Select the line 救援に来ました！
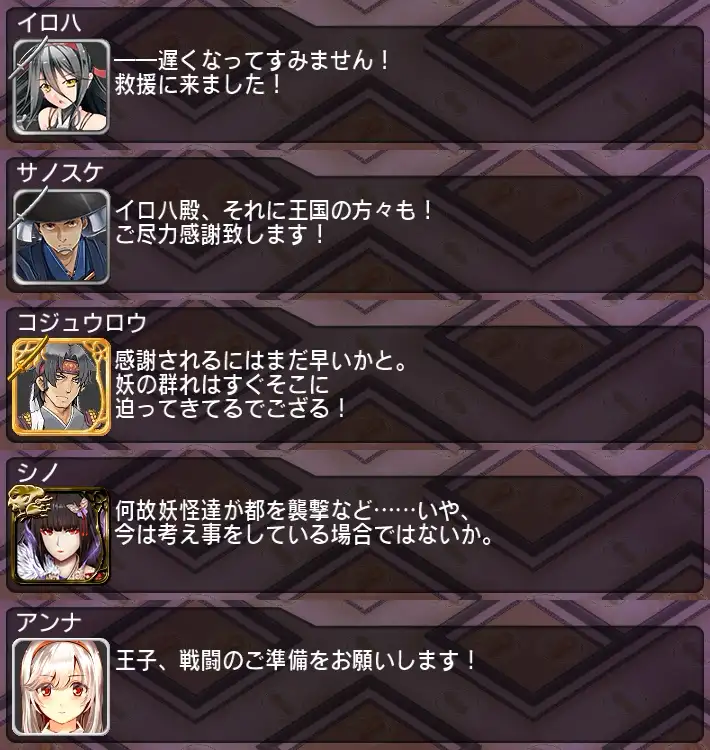This screenshot has width=710, height=750. (x=198, y=85)
